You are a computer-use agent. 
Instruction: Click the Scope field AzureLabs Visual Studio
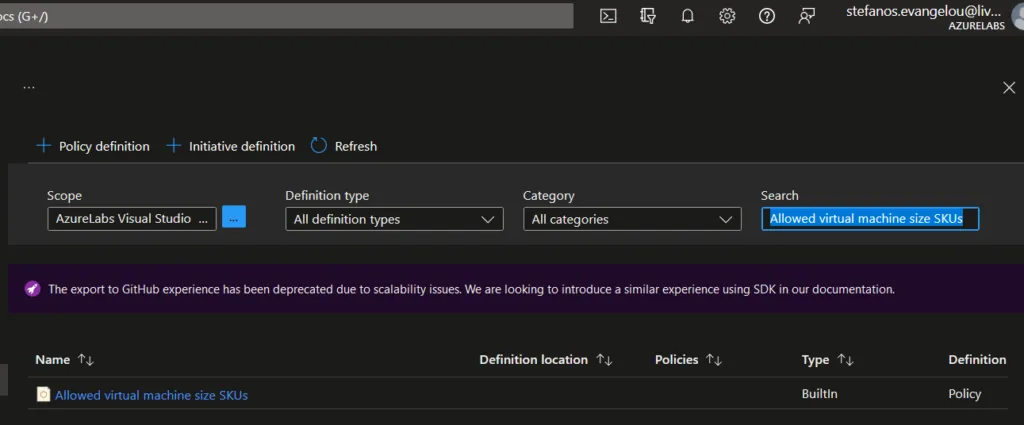pos(132,219)
